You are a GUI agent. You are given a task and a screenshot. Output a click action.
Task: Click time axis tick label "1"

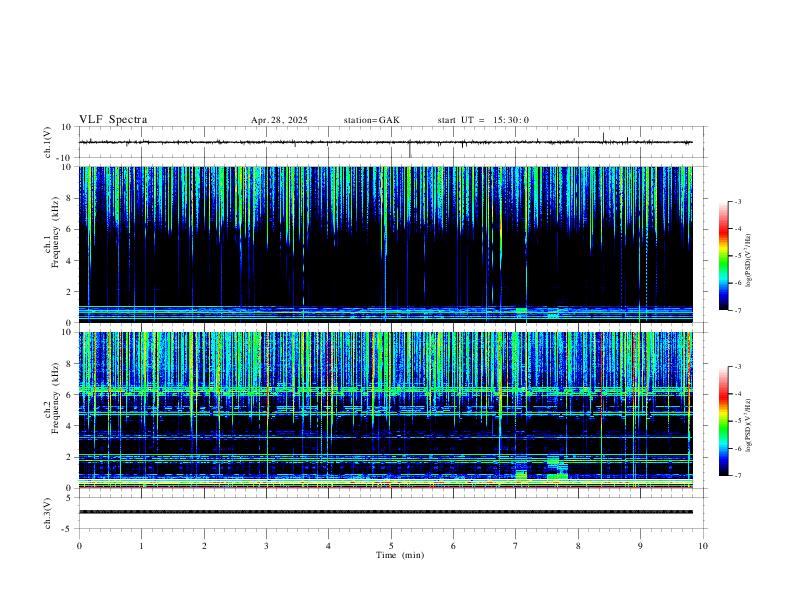pos(141,546)
